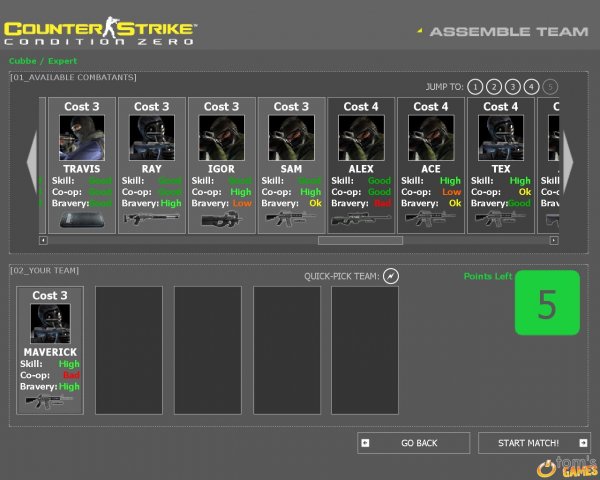The image size is (600, 480).
Task: Select Sam's portrait
Action: click(x=292, y=138)
